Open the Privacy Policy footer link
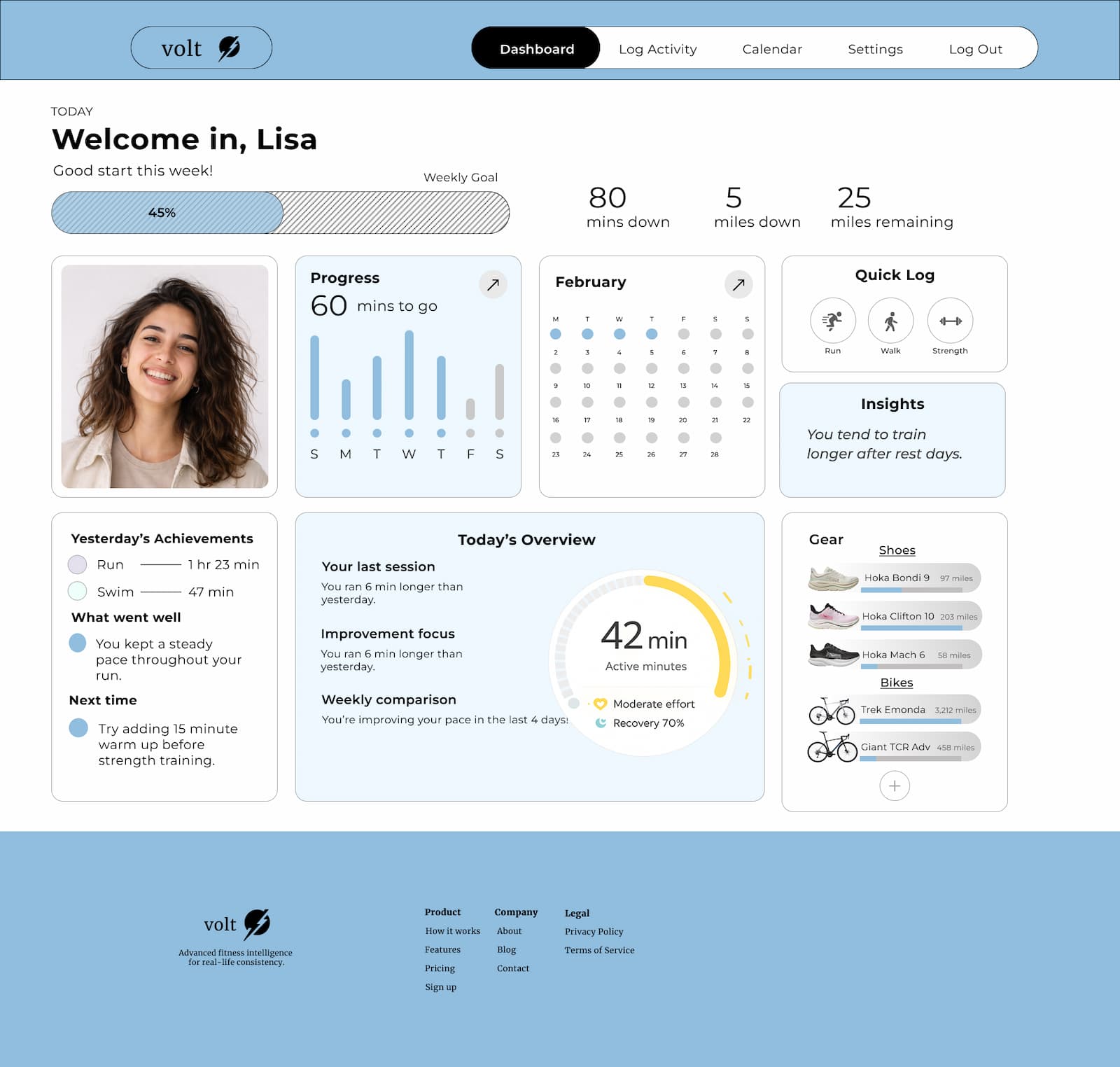The height and width of the screenshot is (1067, 1120). click(x=594, y=931)
